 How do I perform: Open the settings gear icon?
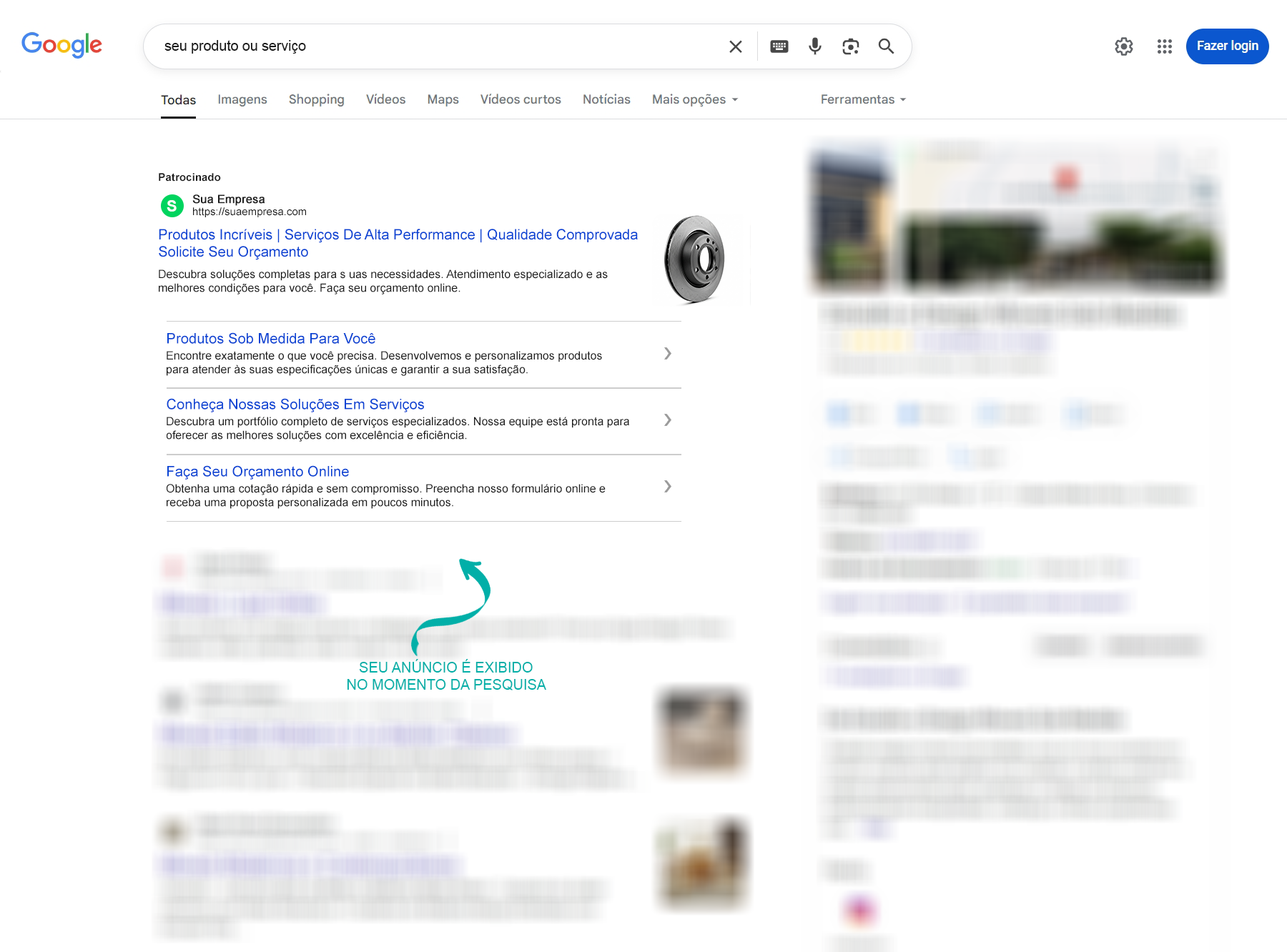[1123, 46]
